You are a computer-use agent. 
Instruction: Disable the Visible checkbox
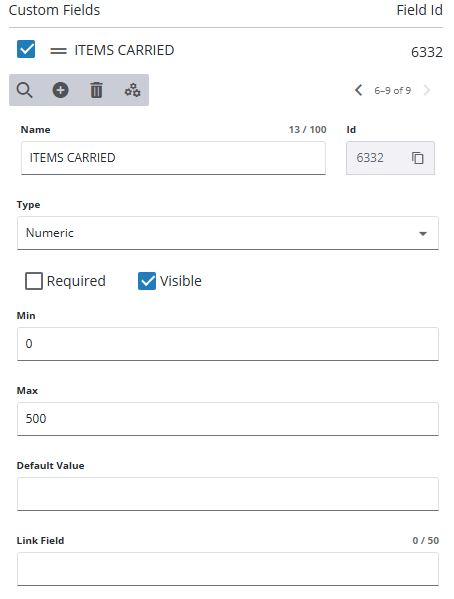coord(147,281)
